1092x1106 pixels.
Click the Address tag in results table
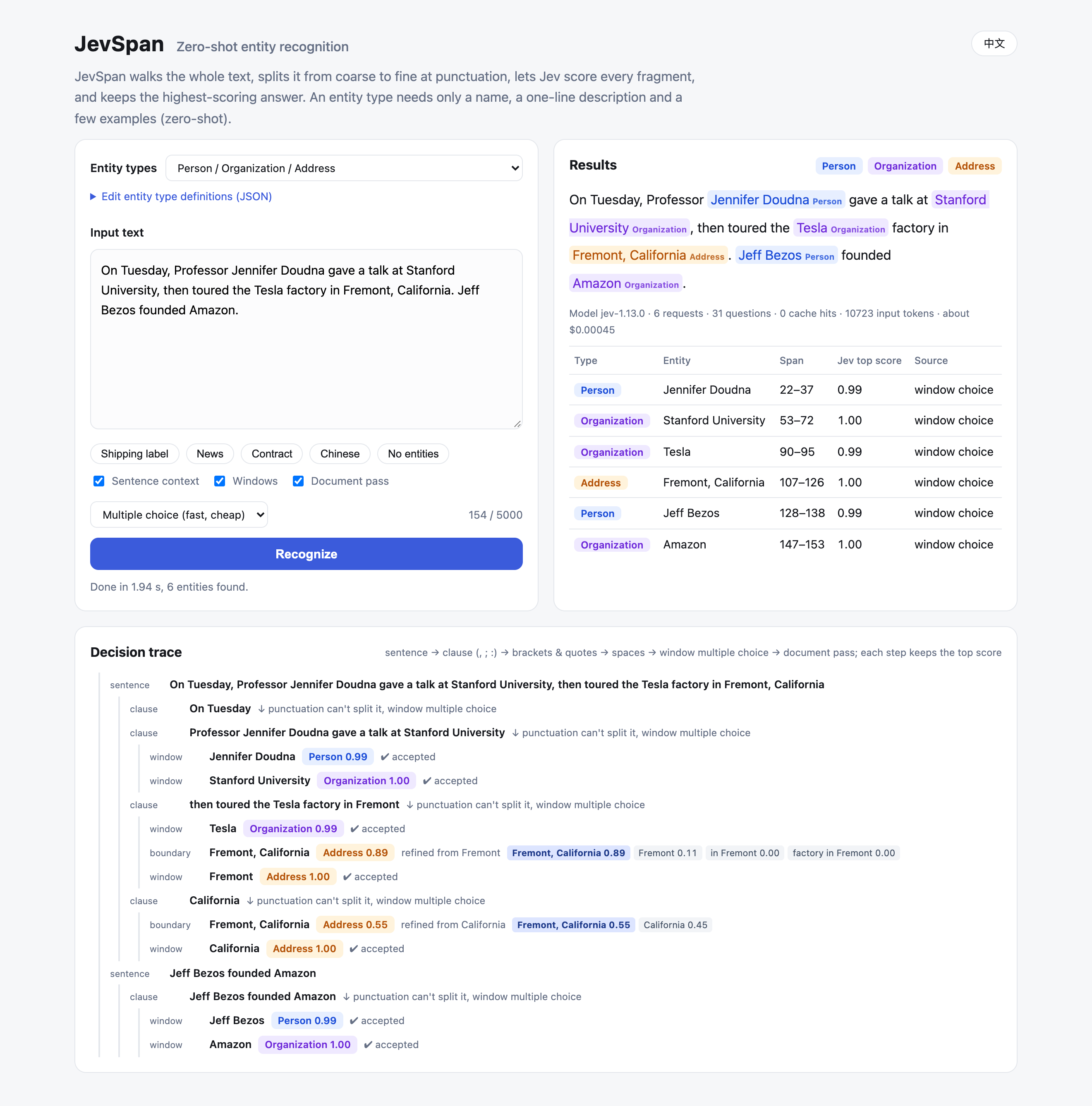pos(600,483)
